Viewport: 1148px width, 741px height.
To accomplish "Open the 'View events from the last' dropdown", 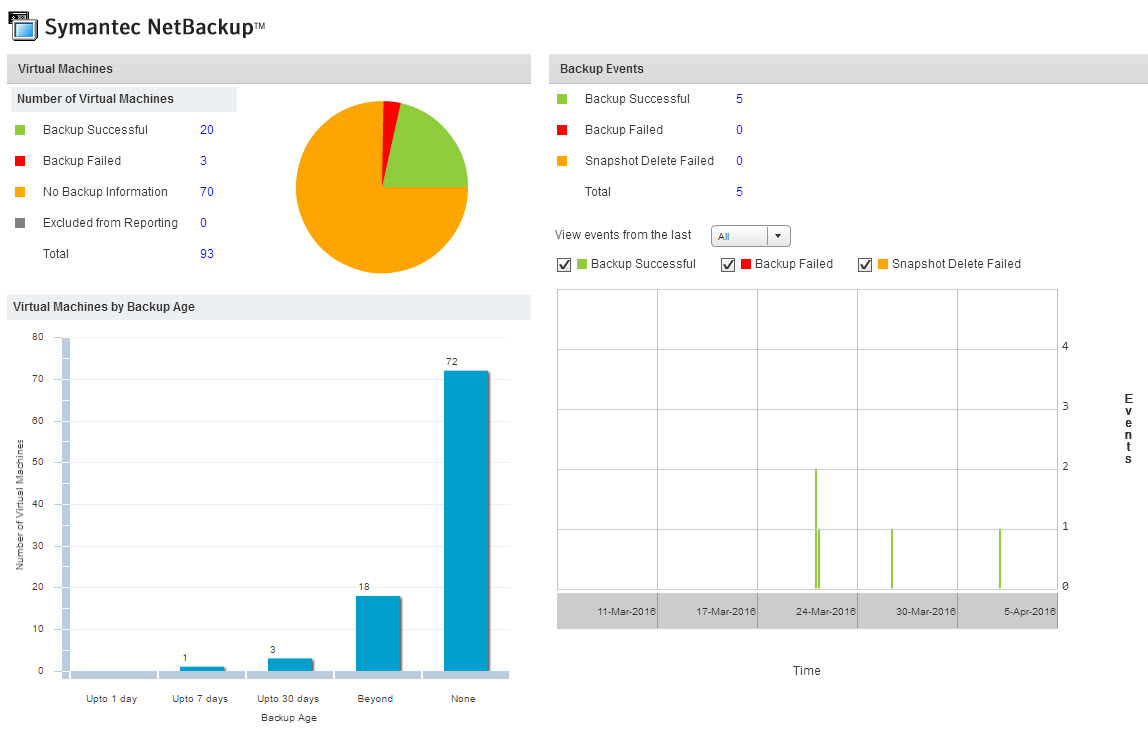I will (750, 236).
